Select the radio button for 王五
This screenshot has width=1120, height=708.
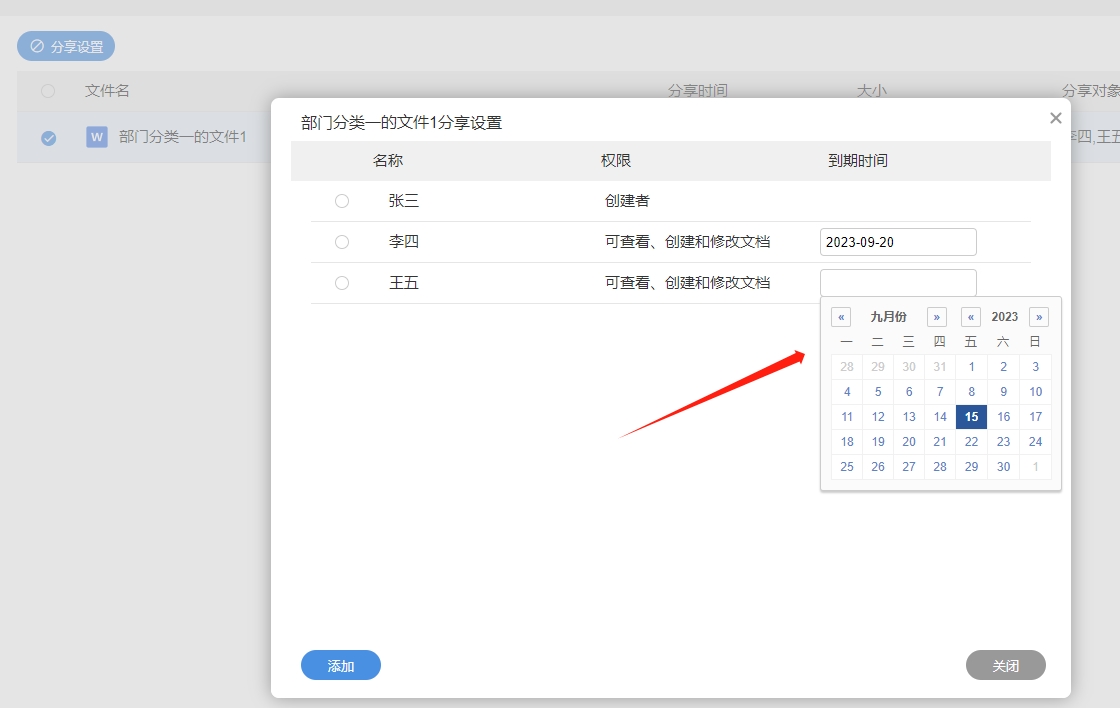pos(342,283)
